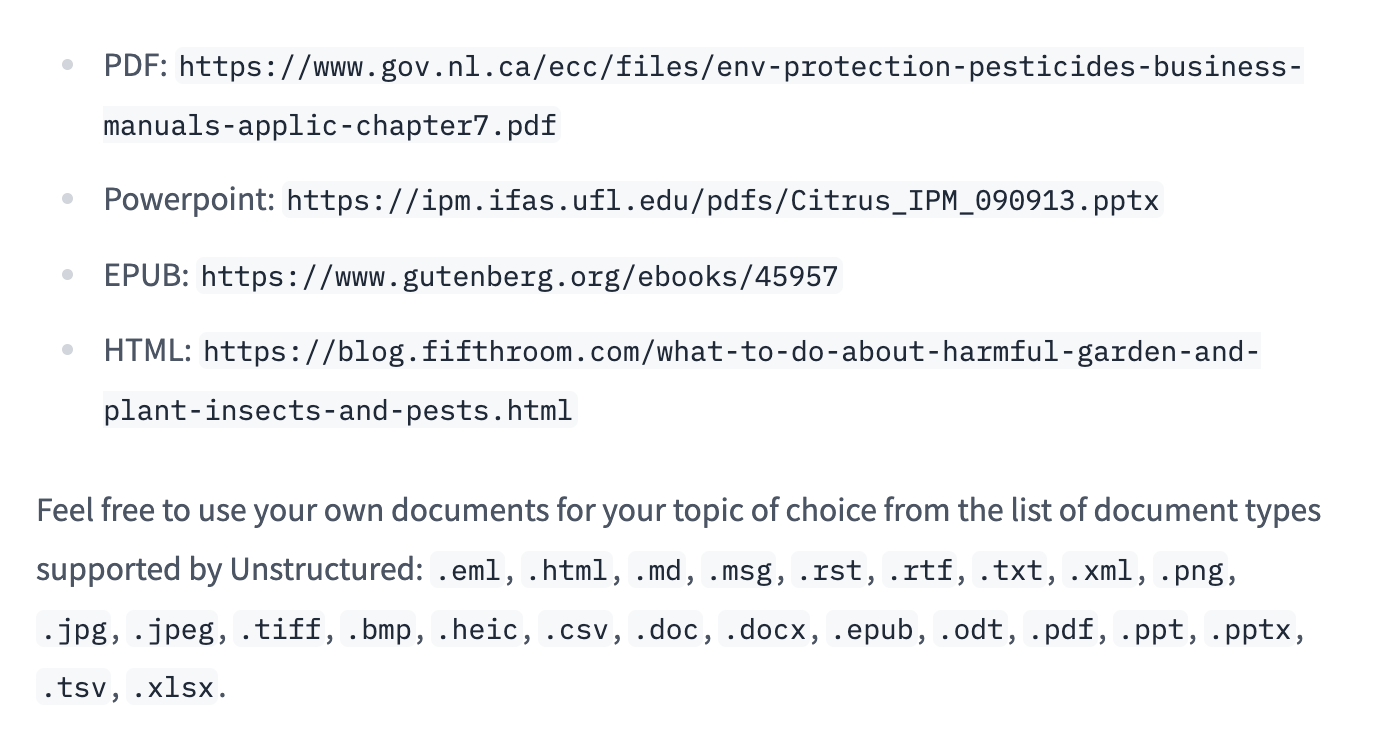Click the .tiff extension tag
Image resolution: width=1380 pixels, height=750 pixels.
(x=283, y=631)
